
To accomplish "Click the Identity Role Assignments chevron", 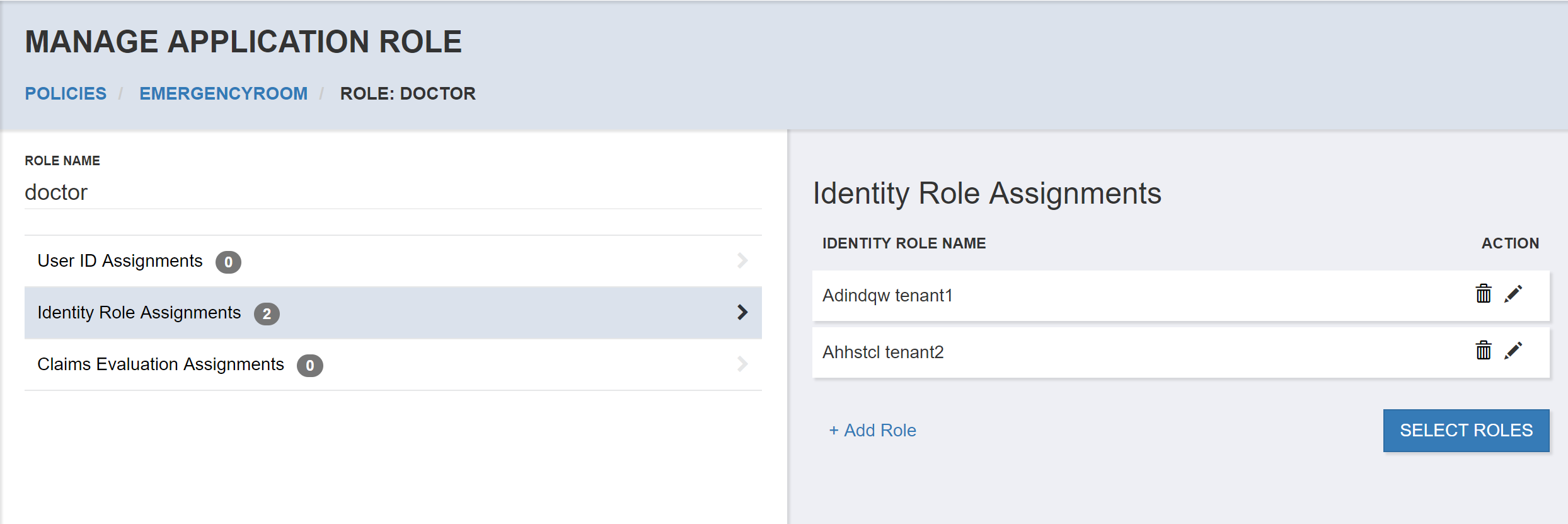I will 742,312.
